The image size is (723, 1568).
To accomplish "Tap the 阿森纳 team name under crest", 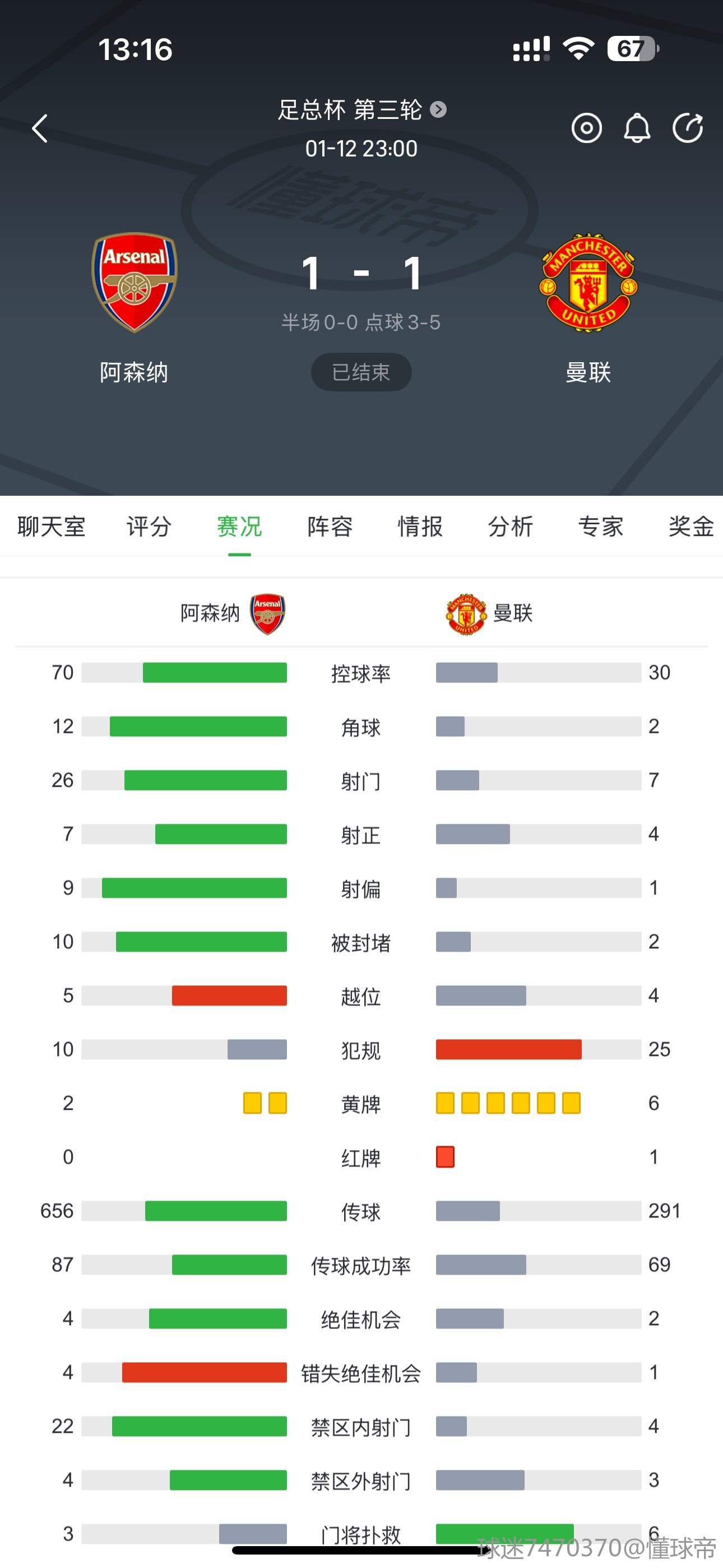I will click(x=134, y=372).
